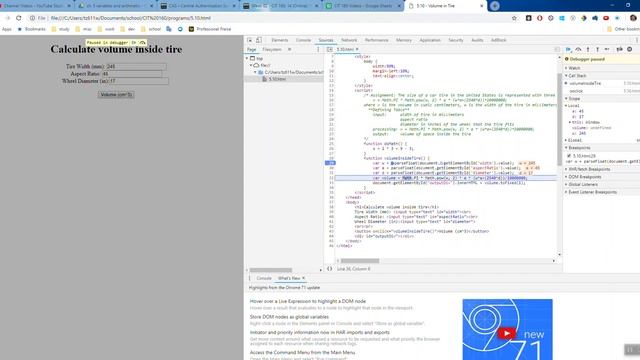Image resolution: width=640 pixels, height=360 pixels.
Task: Open the school bookmarks folder
Action: point(150,29)
